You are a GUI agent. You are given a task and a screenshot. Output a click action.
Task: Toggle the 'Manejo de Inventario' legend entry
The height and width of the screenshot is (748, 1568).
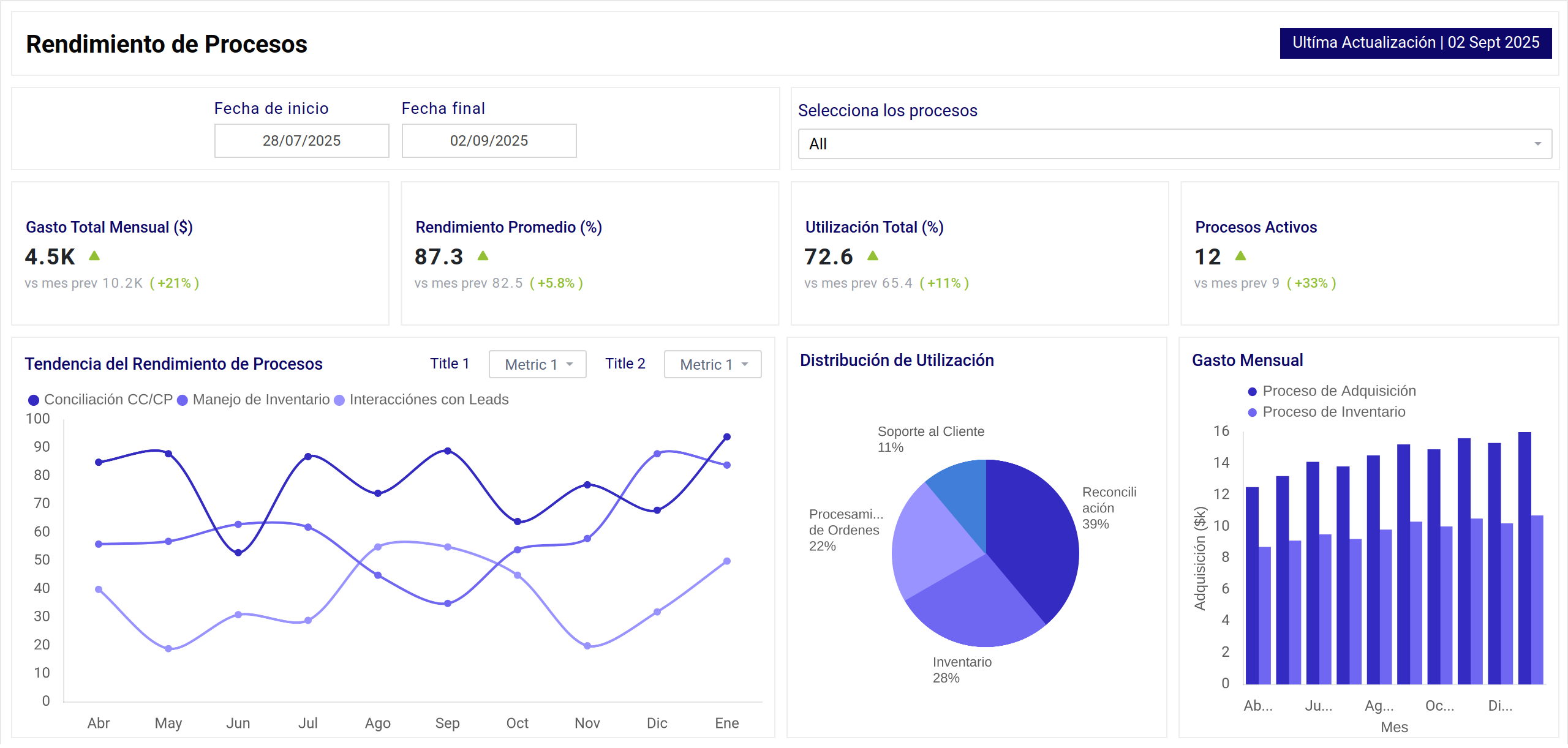click(260, 399)
